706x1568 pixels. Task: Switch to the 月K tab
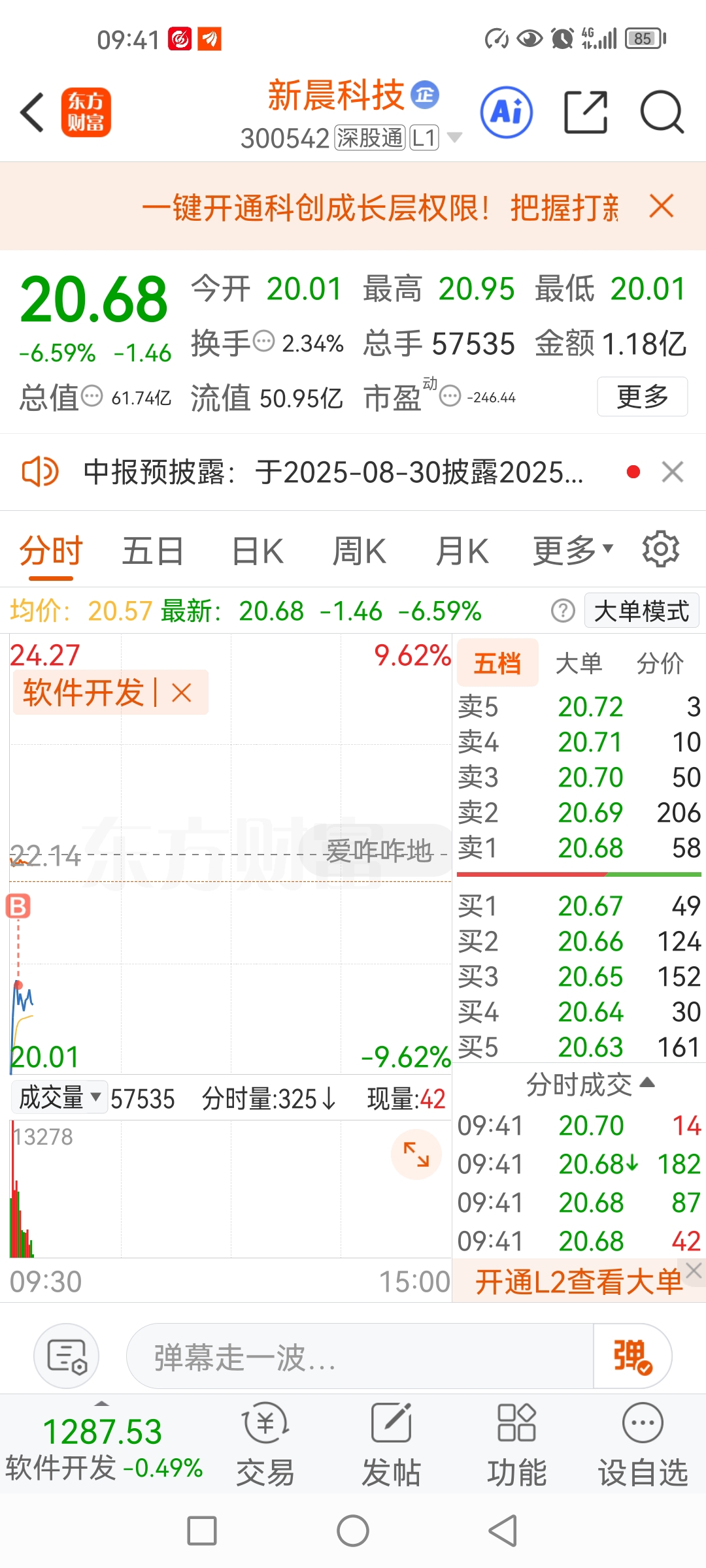point(462,550)
